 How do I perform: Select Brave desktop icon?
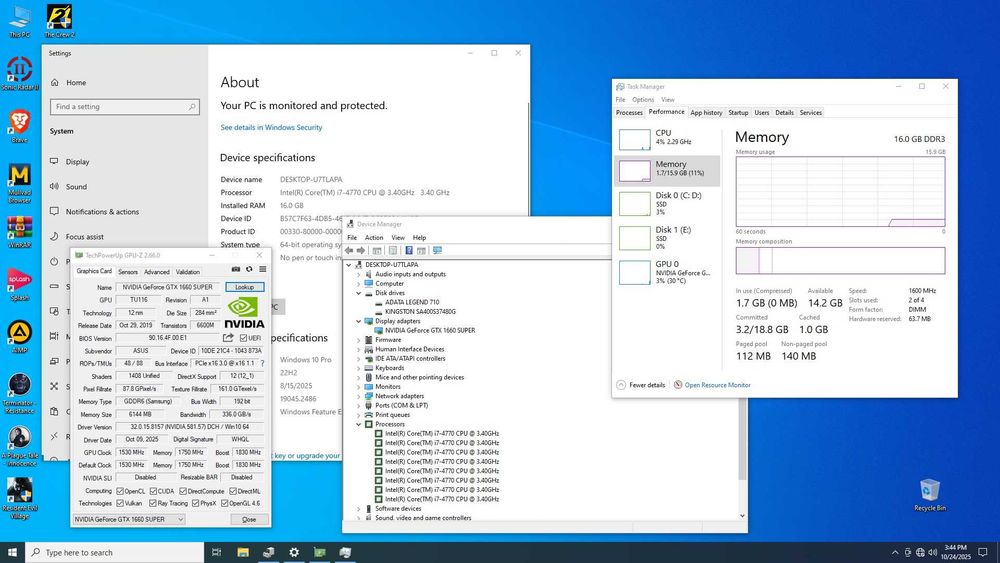pos(19,126)
